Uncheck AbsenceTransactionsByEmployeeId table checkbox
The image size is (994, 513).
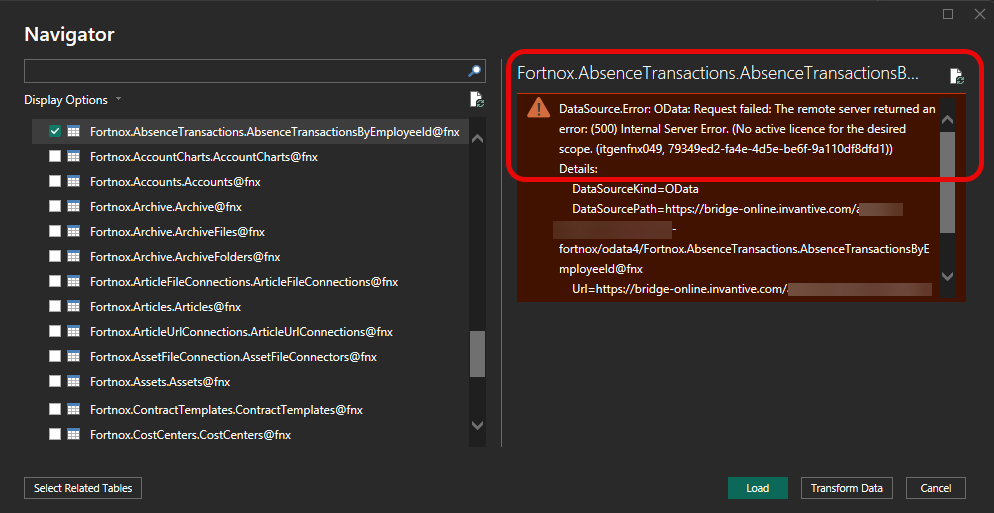[55, 131]
